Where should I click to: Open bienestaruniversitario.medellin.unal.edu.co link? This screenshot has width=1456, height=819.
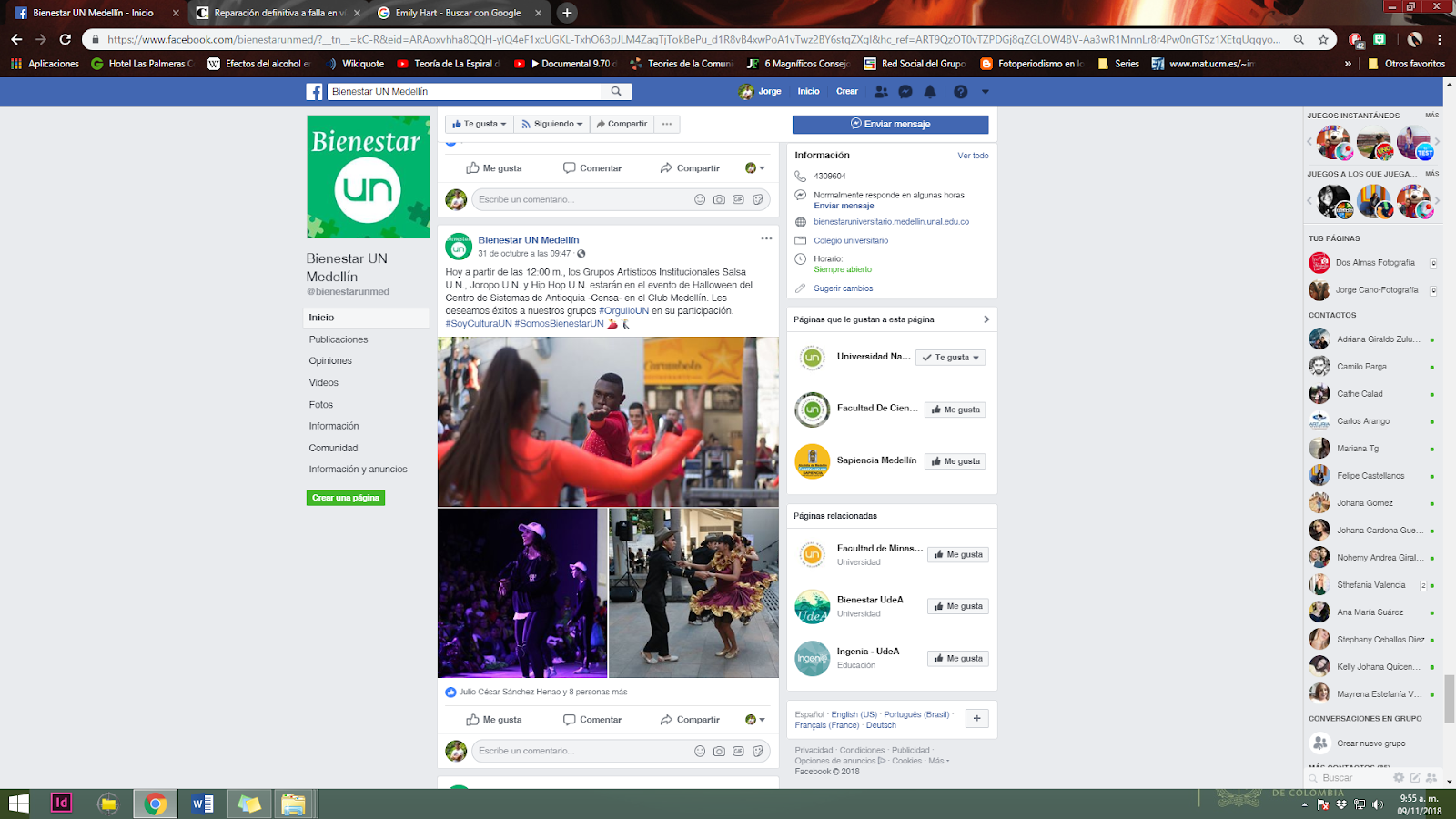[x=891, y=221]
